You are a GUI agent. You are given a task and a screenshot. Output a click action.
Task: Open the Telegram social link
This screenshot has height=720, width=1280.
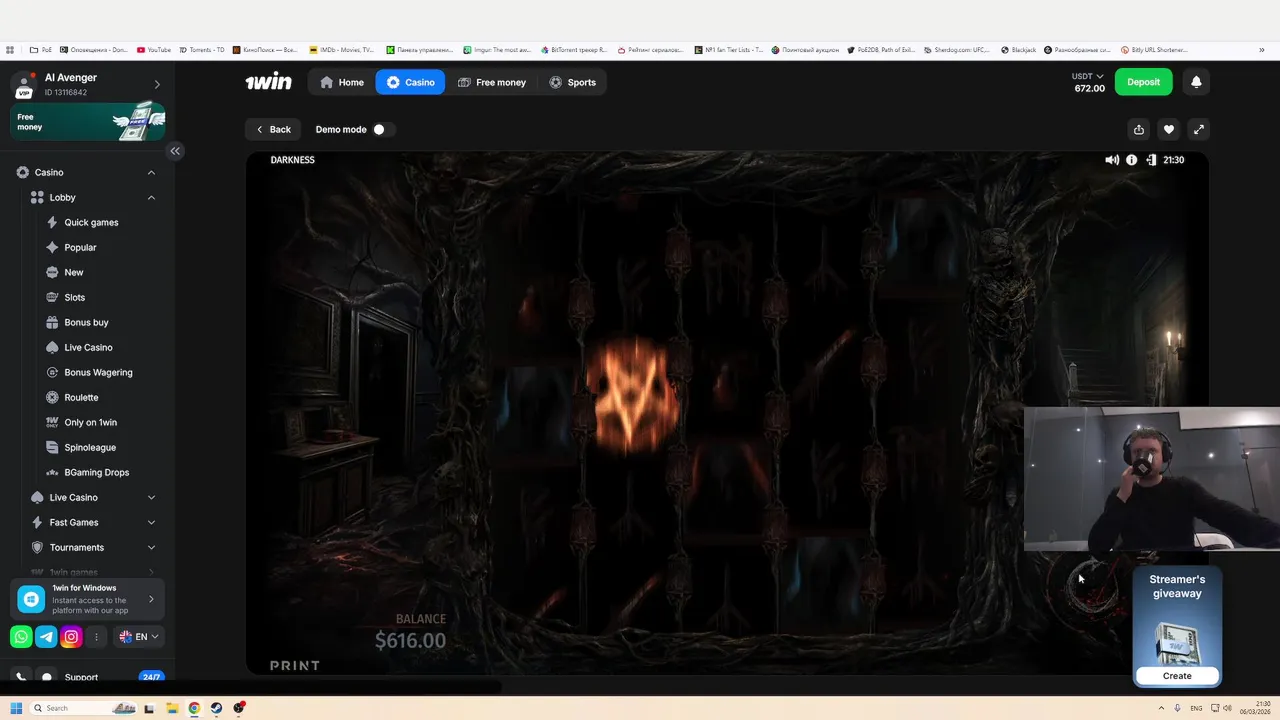[x=46, y=637]
